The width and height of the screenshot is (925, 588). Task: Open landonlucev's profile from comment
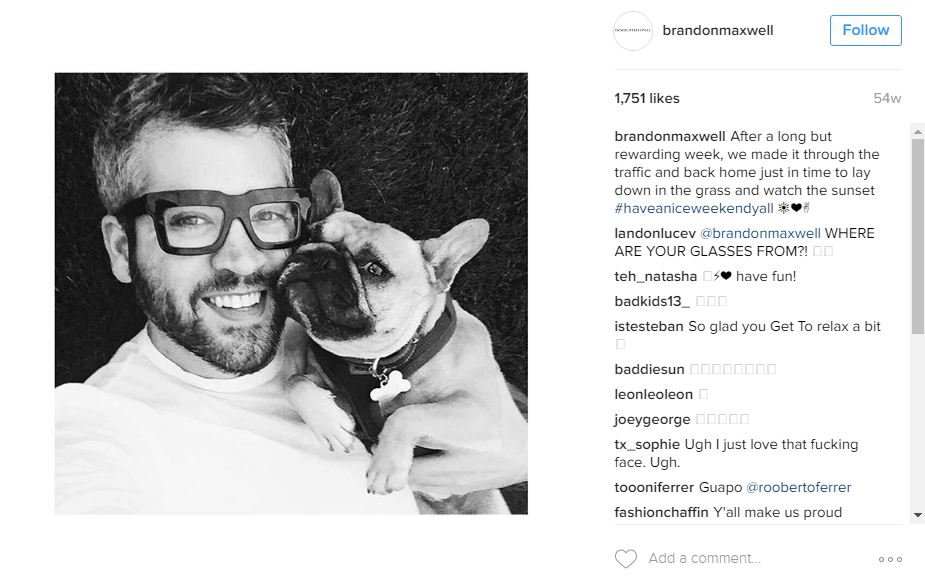655,233
